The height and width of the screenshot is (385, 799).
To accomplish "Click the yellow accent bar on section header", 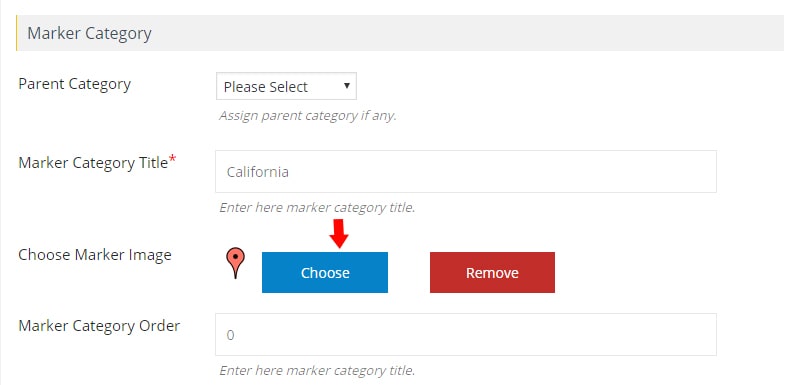I will click(x=17, y=33).
